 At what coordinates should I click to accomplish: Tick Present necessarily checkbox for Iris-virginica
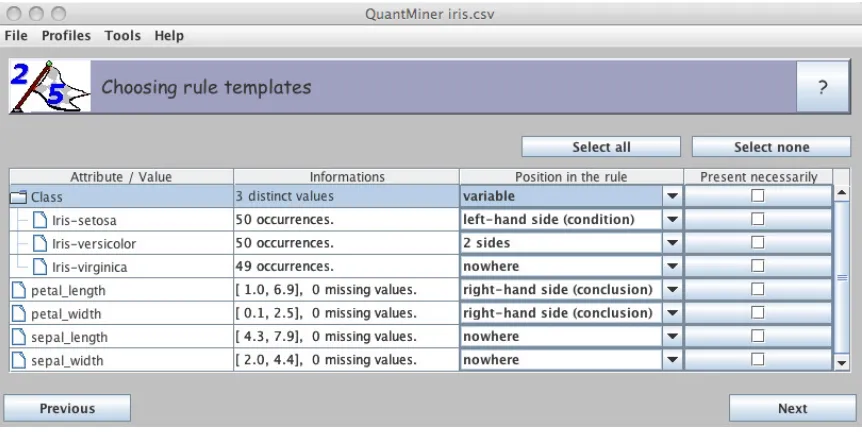[758, 266]
